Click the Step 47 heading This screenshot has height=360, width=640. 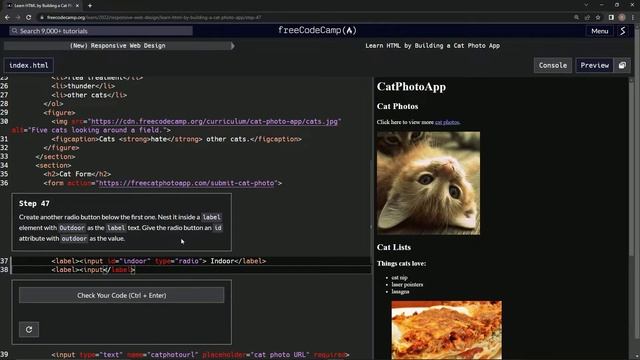tap(34, 203)
